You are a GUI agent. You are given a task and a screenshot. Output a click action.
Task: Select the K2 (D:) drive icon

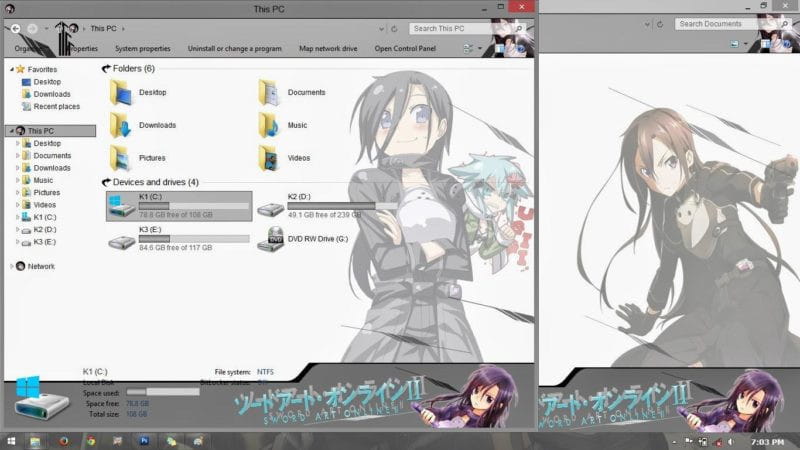(x=270, y=207)
